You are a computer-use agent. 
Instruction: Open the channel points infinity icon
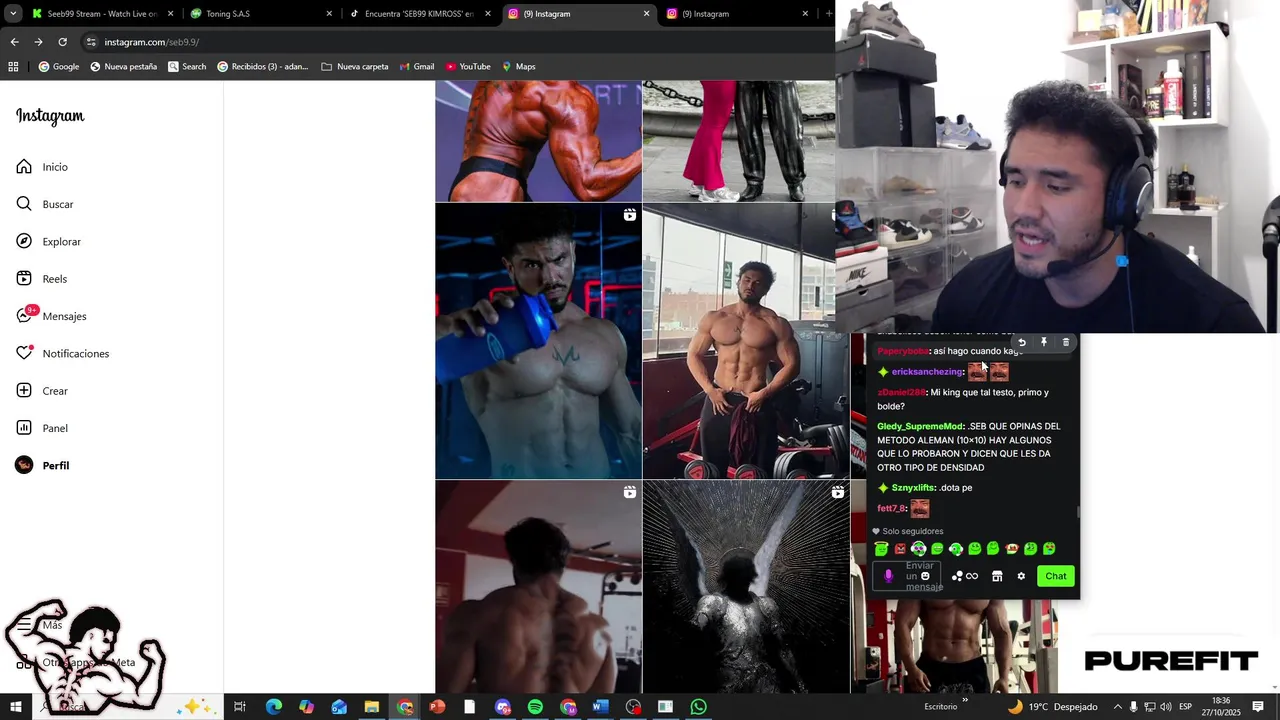(966, 576)
